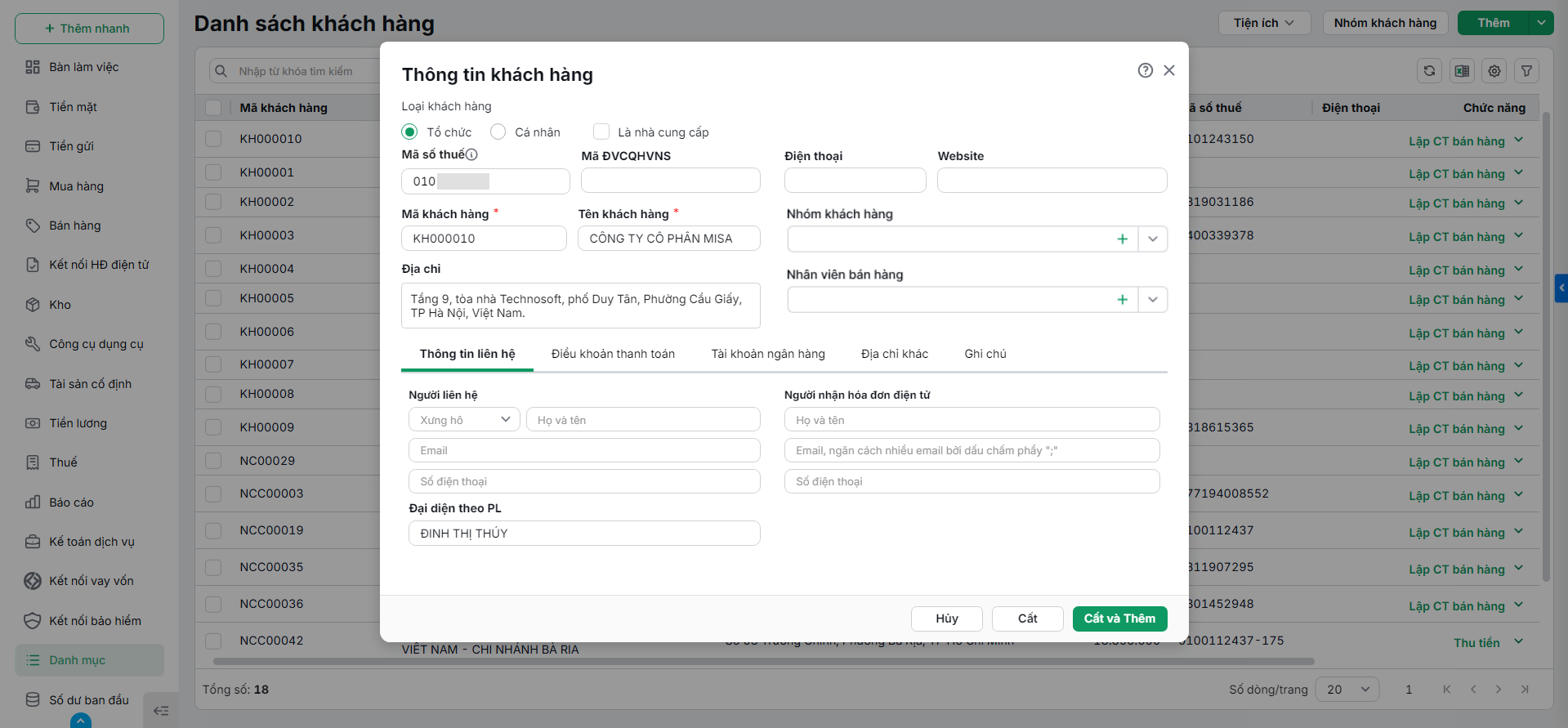Expand the Thu tiền arrow for NCC00042

point(1518,641)
